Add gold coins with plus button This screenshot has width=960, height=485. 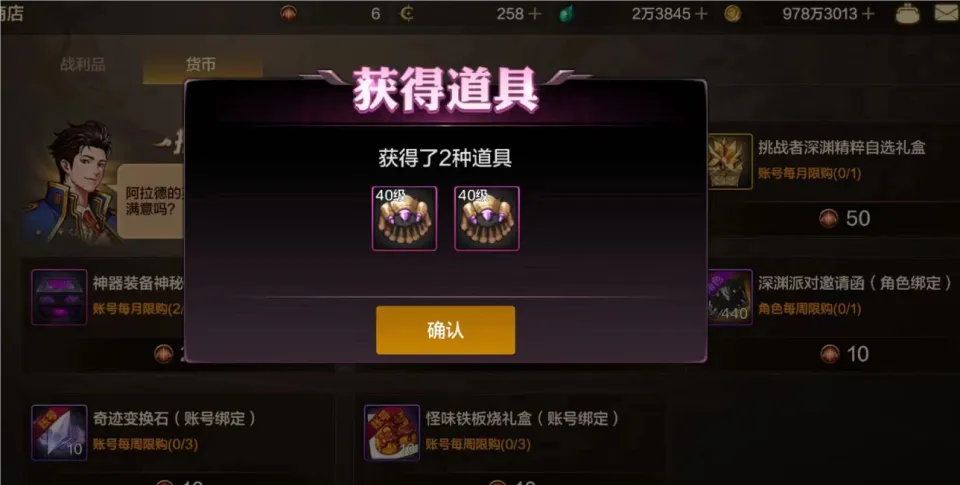click(x=868, y=13)
